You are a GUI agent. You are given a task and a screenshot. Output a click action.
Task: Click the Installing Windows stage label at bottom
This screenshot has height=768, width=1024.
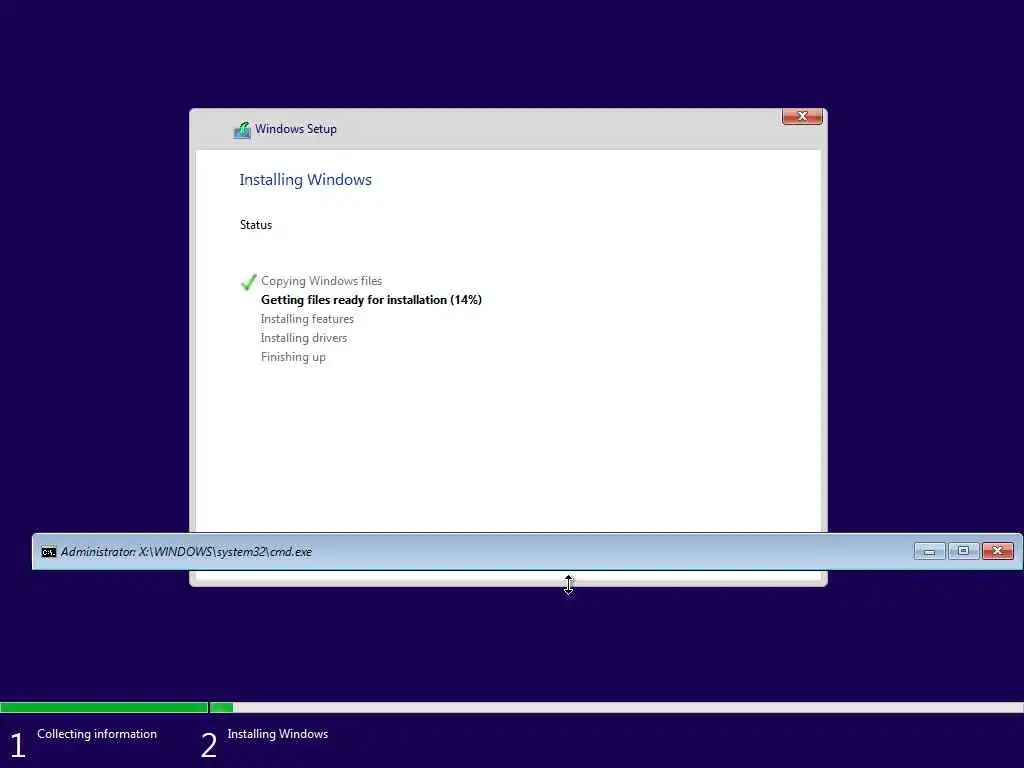click(x=278, y=734)
